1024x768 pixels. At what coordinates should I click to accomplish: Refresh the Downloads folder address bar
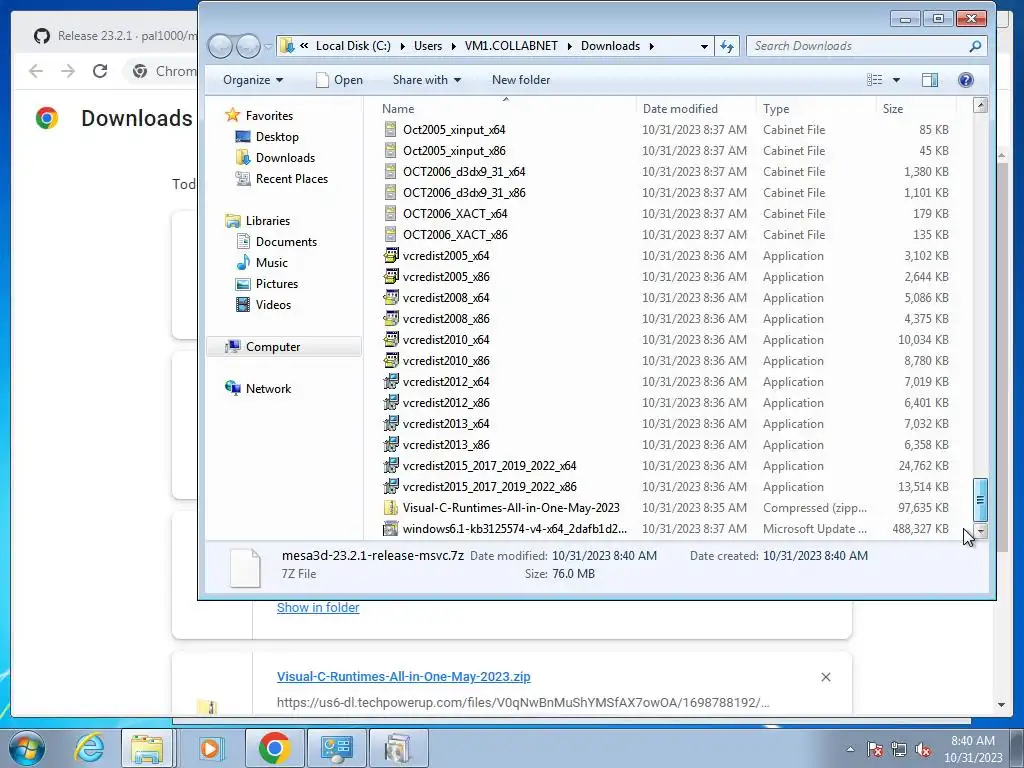click(x=727, y=46)
